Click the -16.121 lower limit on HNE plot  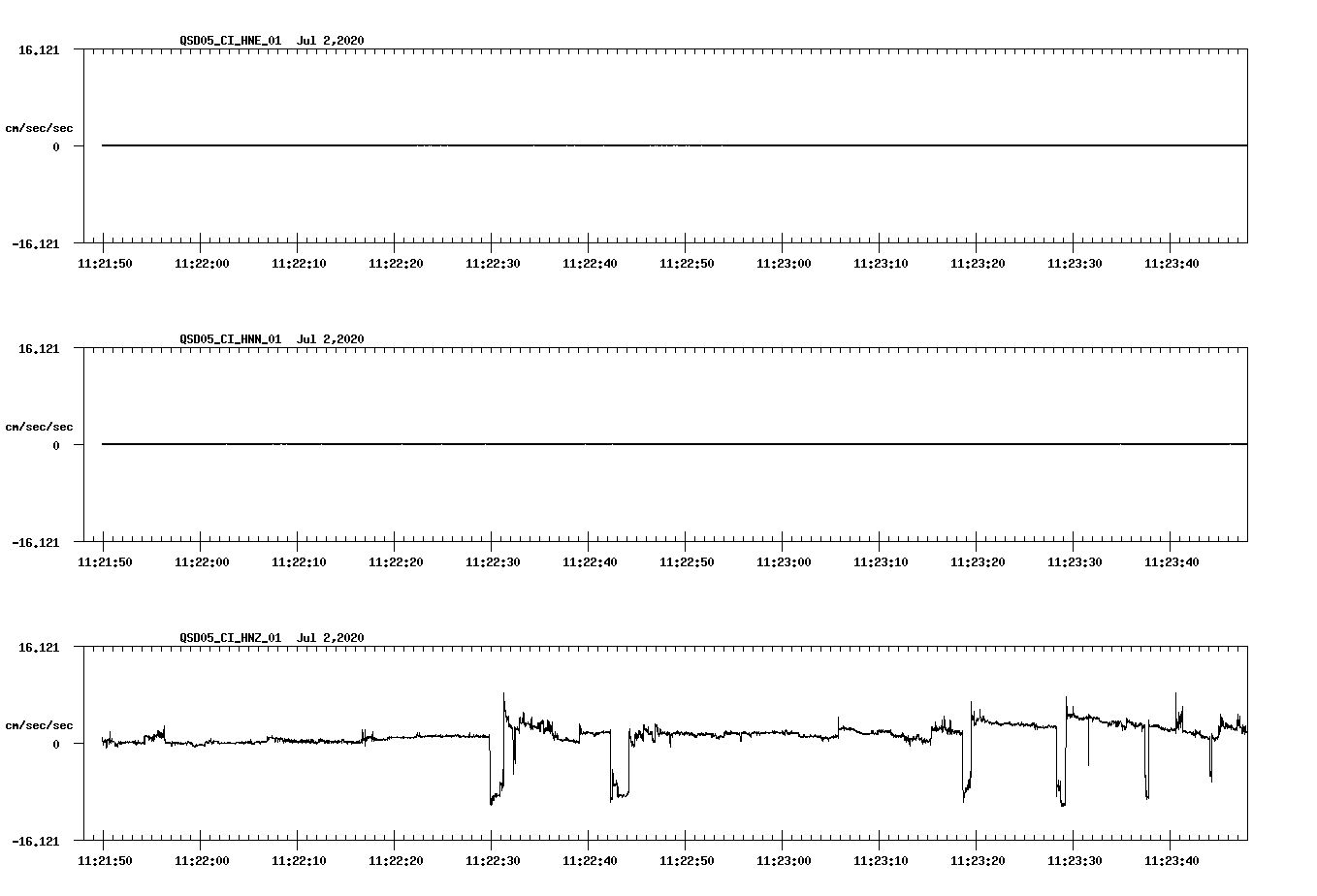point(35,244)
